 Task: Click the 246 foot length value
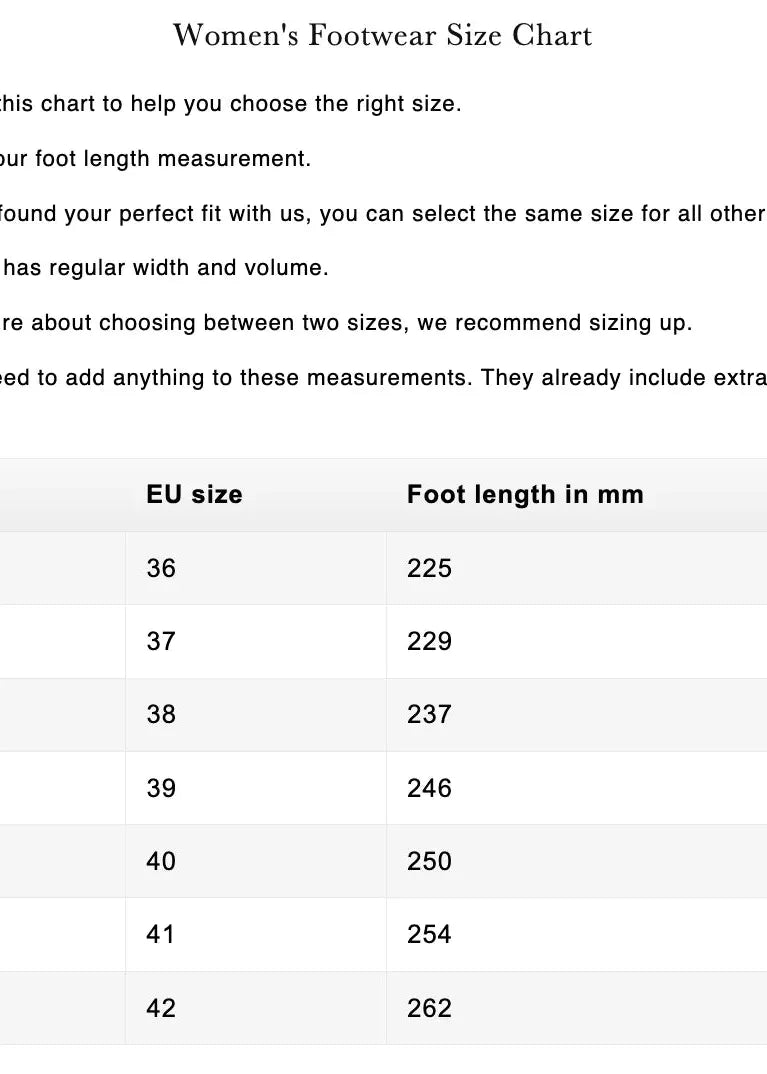[x=429, y=788]
